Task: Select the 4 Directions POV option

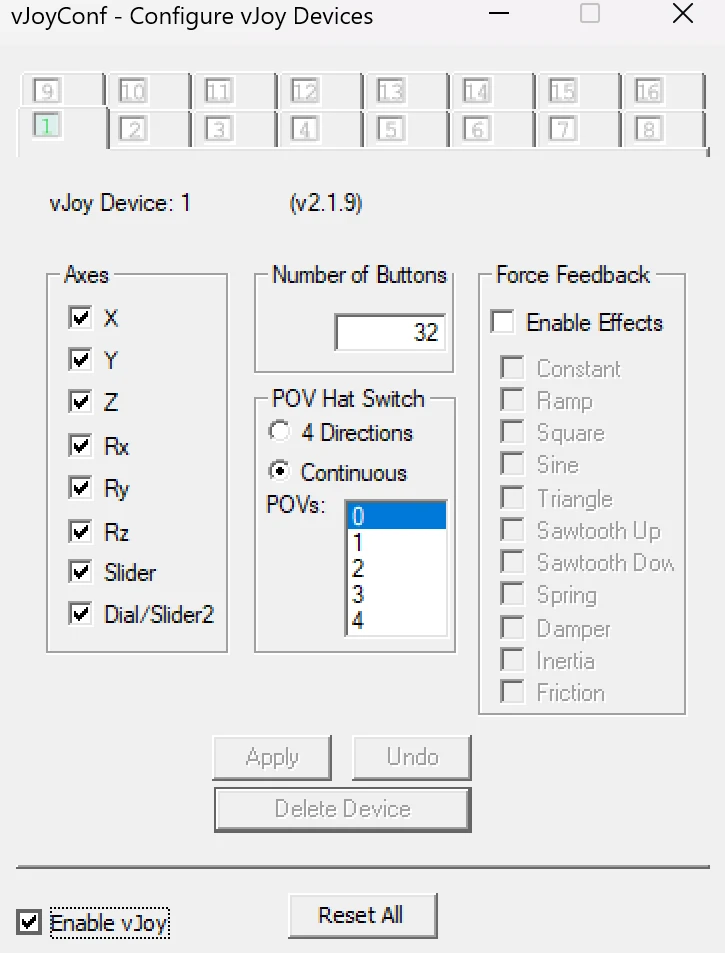Action: pos(281,433)
